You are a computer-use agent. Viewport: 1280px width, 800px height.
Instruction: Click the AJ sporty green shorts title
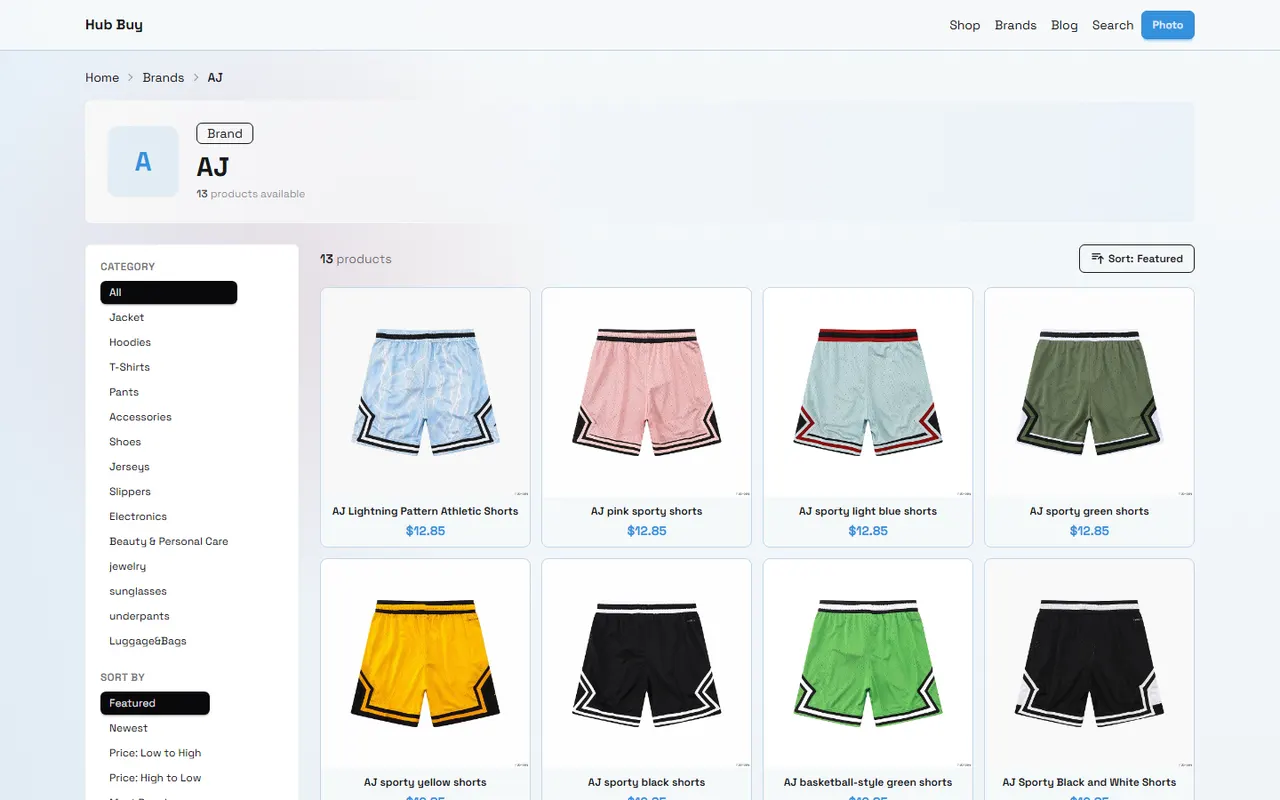click(1089, 511)
